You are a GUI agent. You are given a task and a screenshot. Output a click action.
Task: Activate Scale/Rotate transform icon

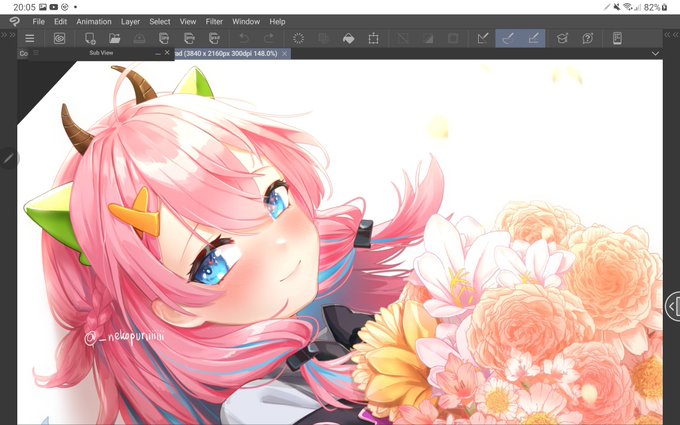(x=373, y=39)
